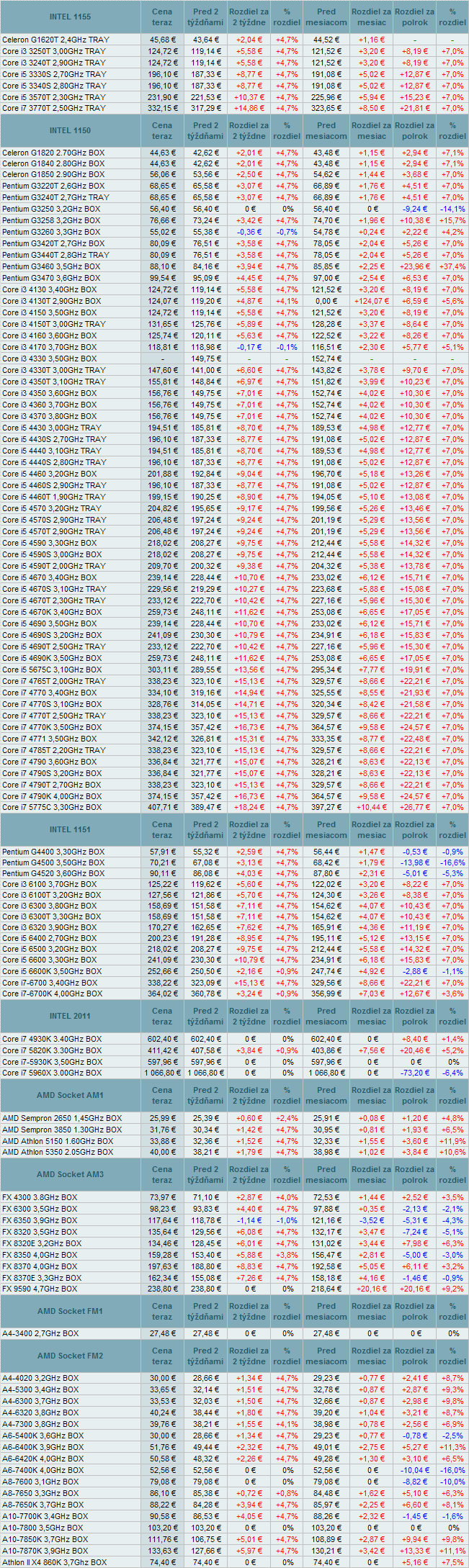Select the +13,33 € half-year difference cell

point(415,1551)
